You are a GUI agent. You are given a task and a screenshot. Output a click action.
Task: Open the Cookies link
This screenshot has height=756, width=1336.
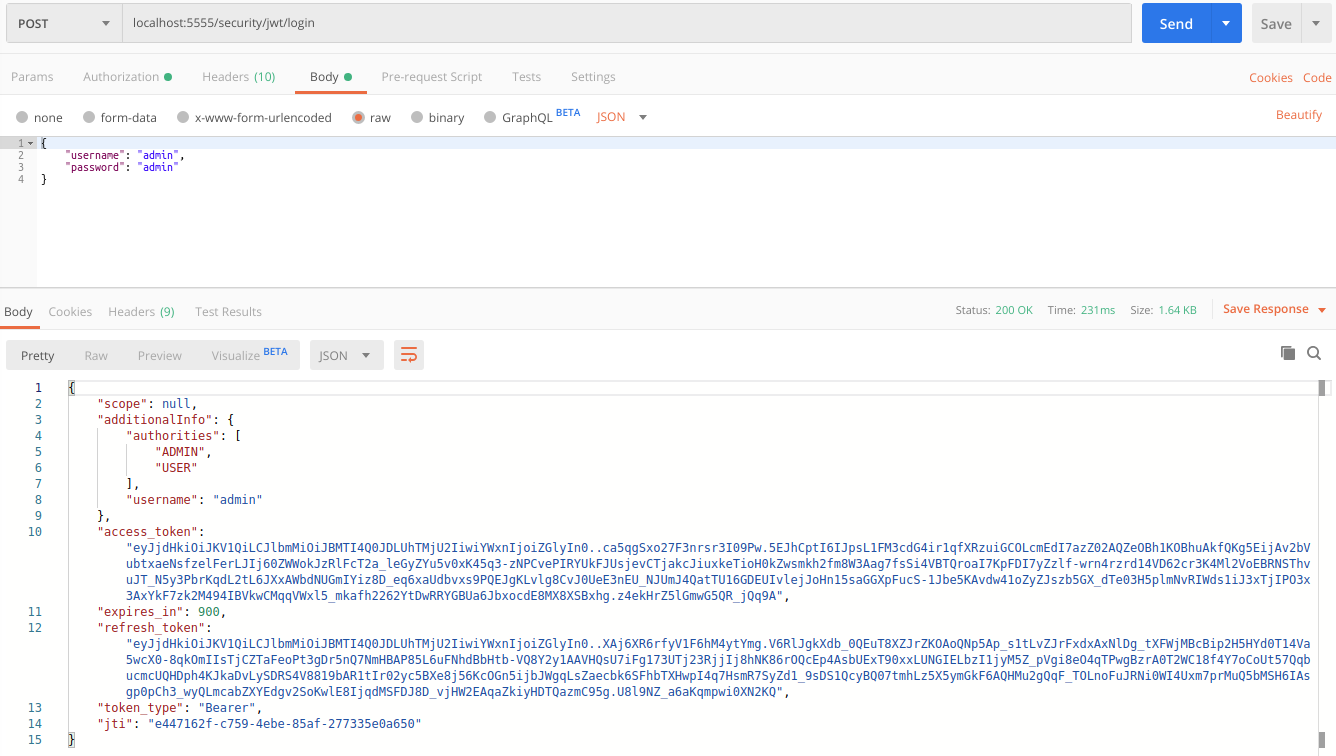1270,78
